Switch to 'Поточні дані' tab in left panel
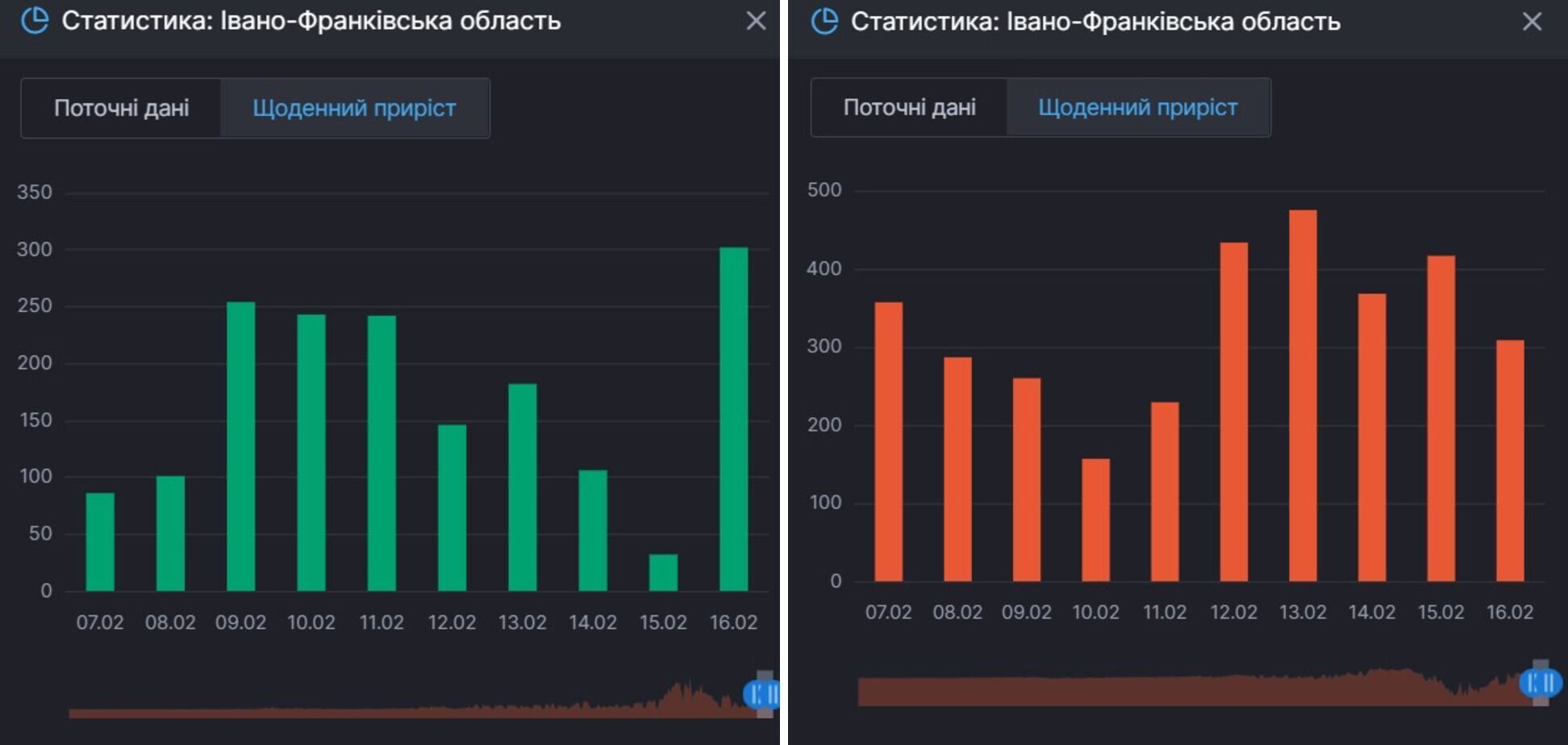The image size is (1568, 745). [121, 108]
